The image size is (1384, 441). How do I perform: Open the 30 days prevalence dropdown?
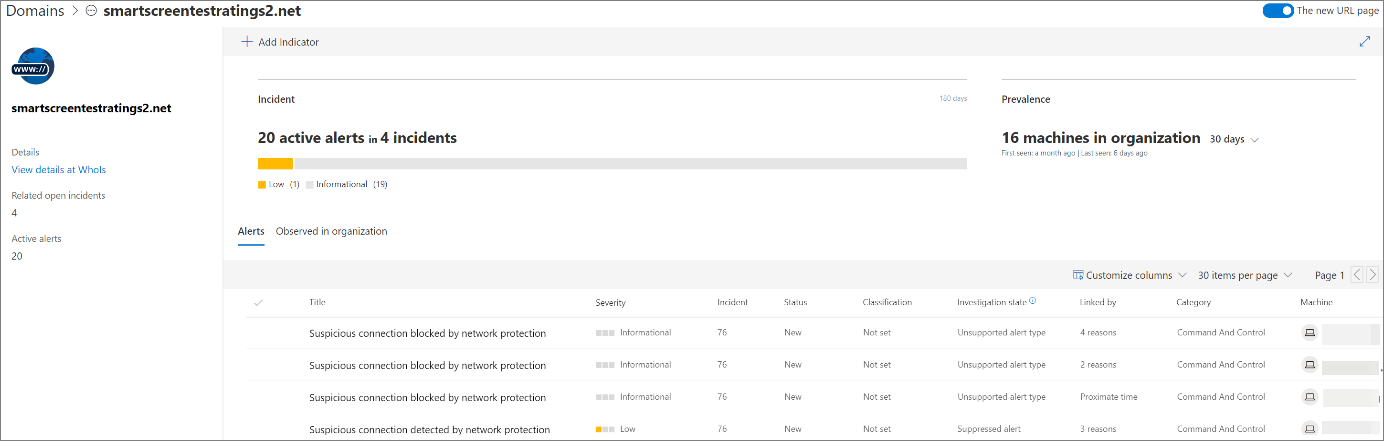[x=1234, y=139]
